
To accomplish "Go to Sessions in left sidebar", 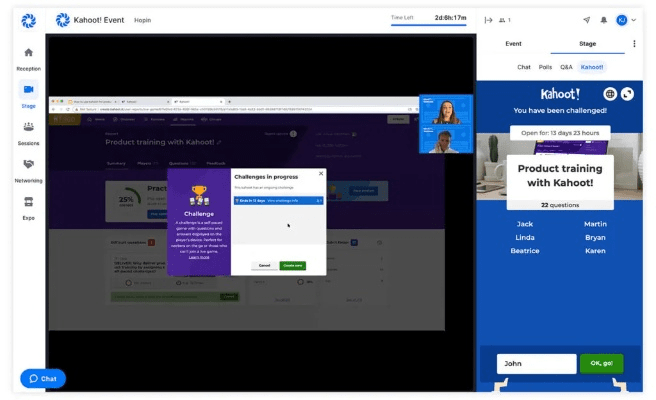I will tap(28, 133).
